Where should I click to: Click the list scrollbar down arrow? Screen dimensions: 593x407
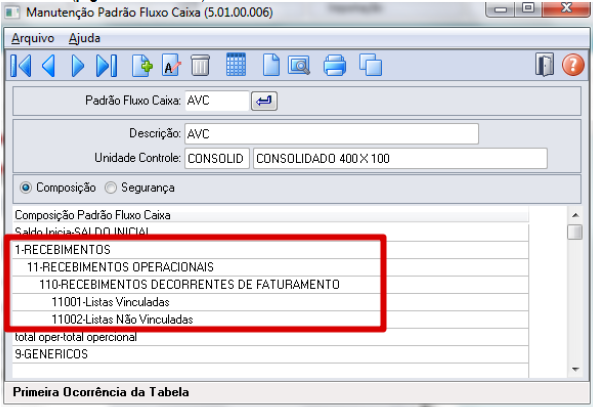pyautogui.click(x=575, y=369)
